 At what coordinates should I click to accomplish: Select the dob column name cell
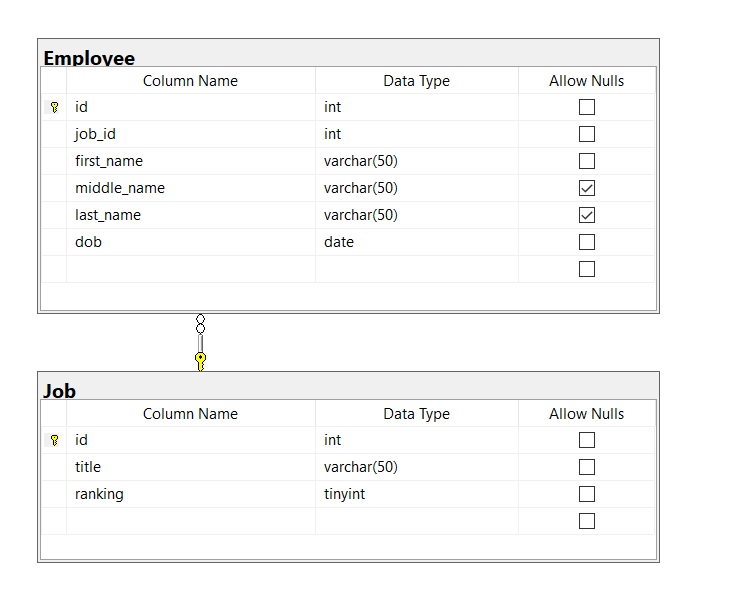click(191, 242)
